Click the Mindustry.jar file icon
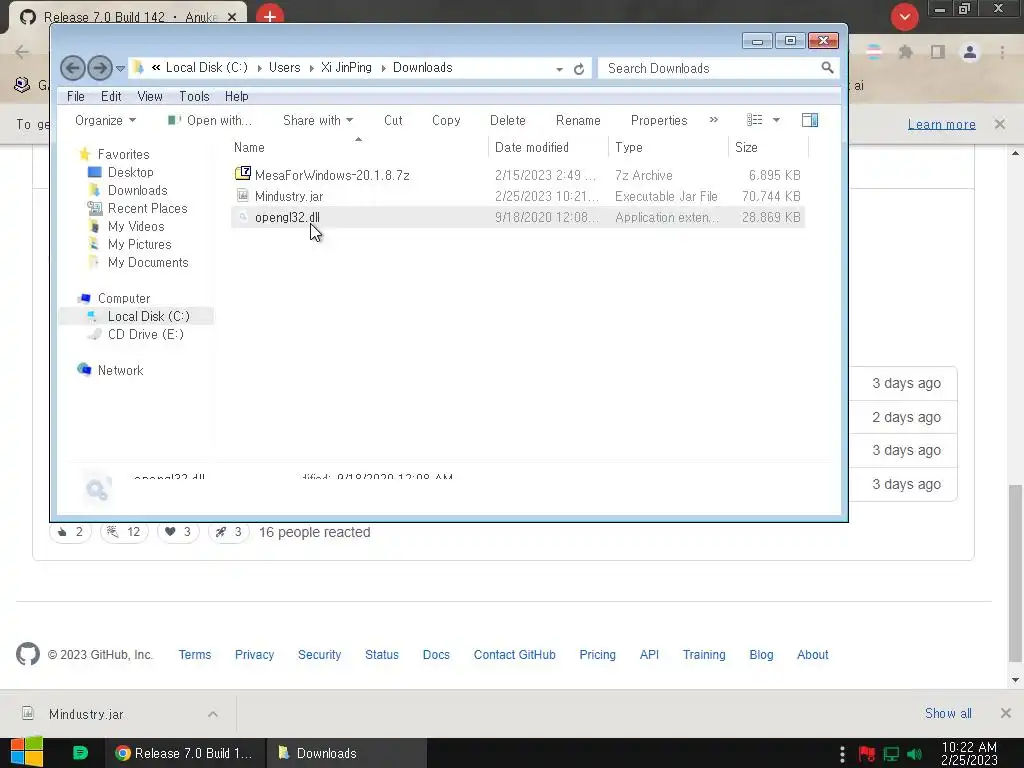This screenshot has height=768, width=1024. pyautogui.click(x=243, y=195)
